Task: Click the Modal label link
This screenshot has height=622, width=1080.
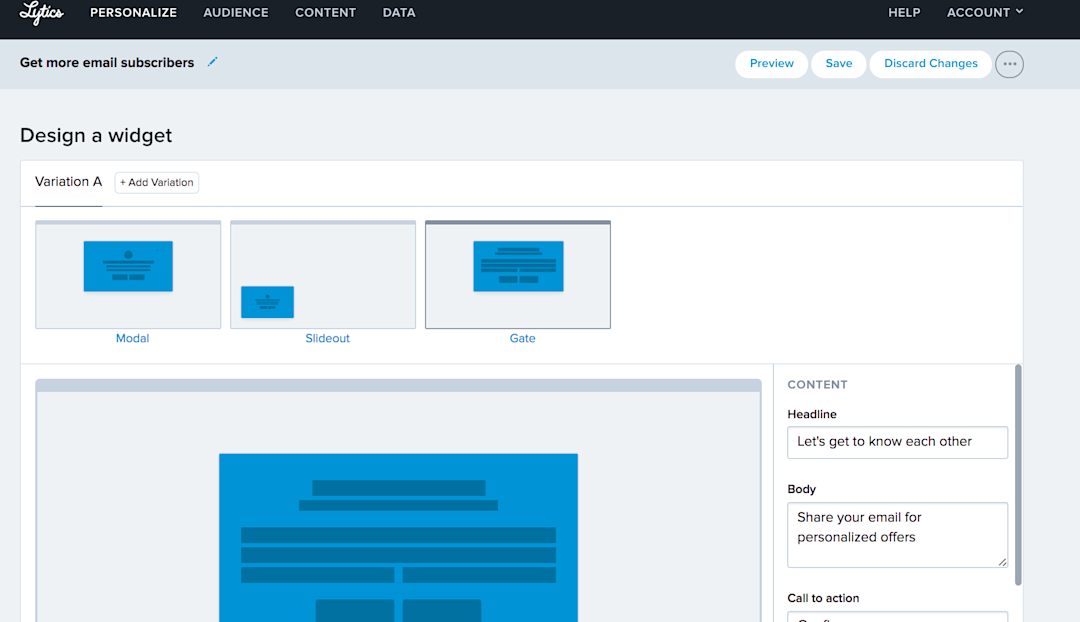Action: [132, 338]
